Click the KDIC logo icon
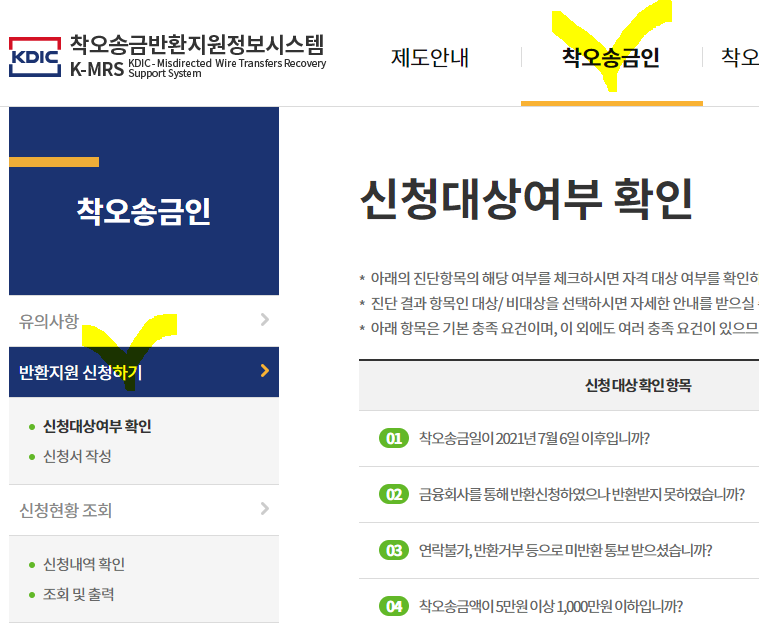The width and height of the screenshot is (759, 623). click(x=35, y=57)
